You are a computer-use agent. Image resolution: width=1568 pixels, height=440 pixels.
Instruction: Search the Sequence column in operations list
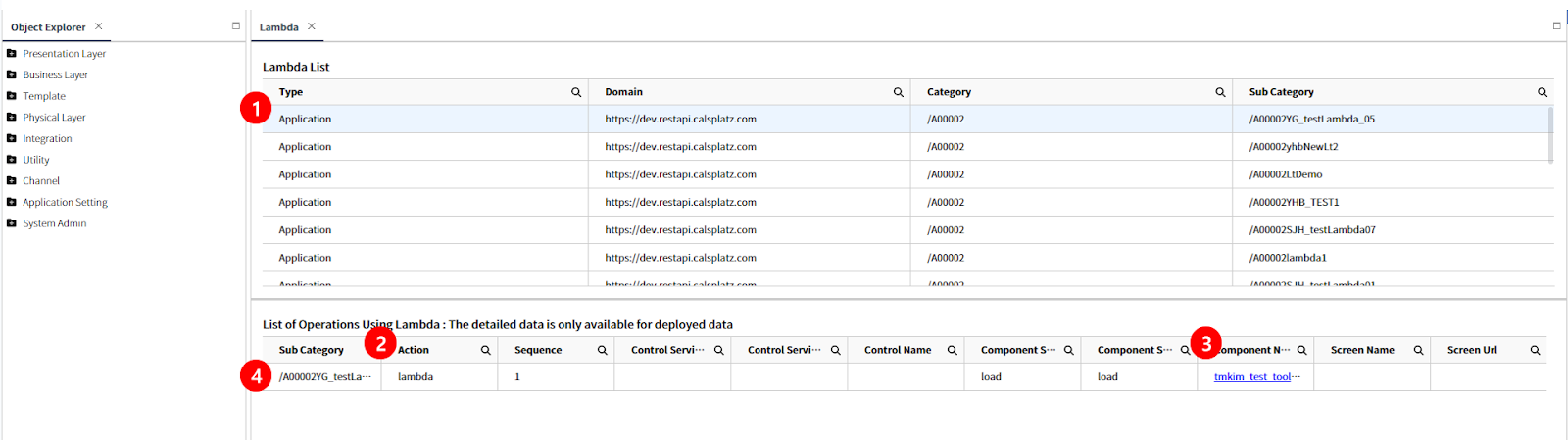(602, 350)
